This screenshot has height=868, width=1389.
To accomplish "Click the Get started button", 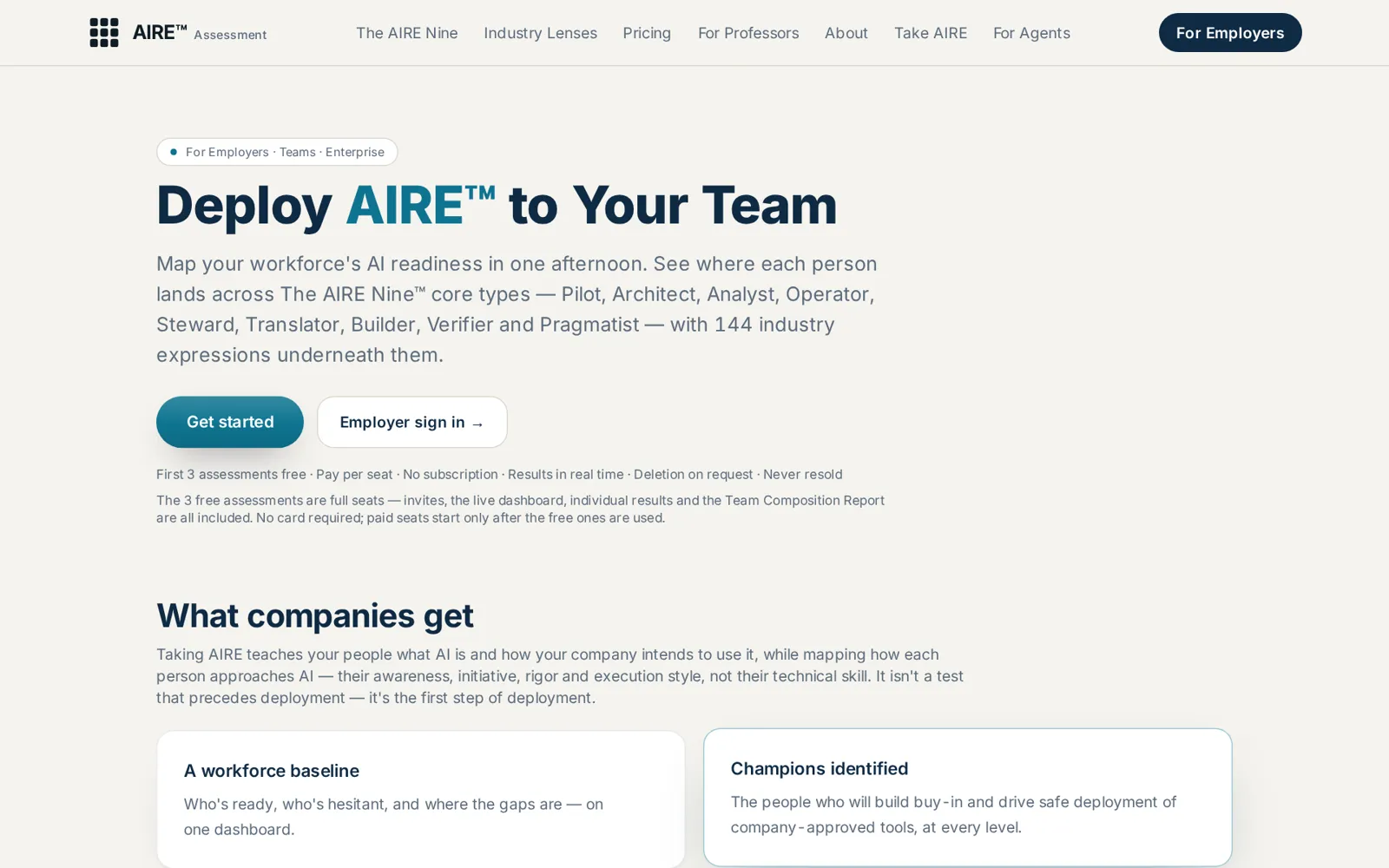I will coord(230,422).
